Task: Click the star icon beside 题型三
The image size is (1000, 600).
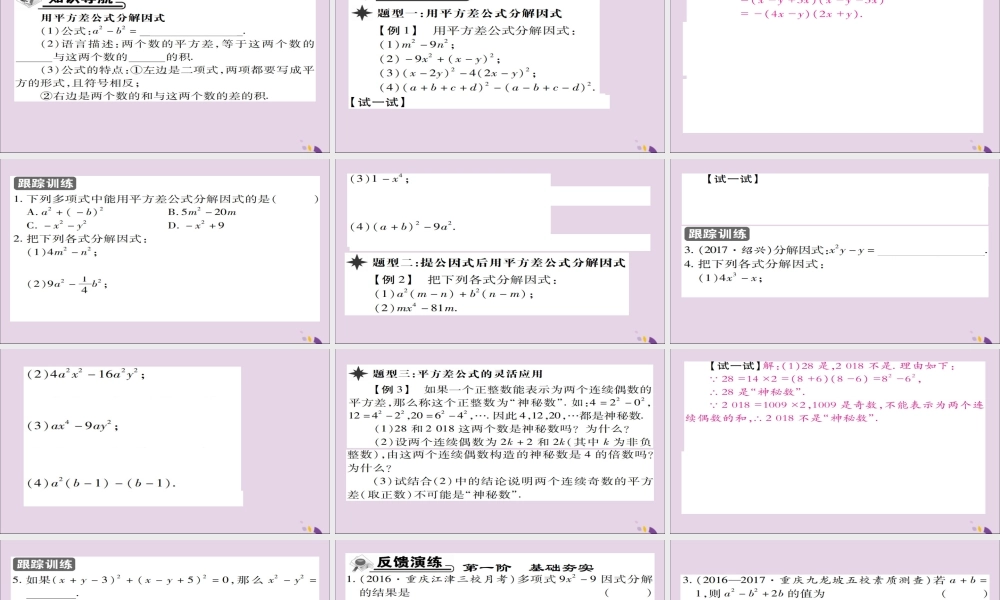Action: click(358, 374)
